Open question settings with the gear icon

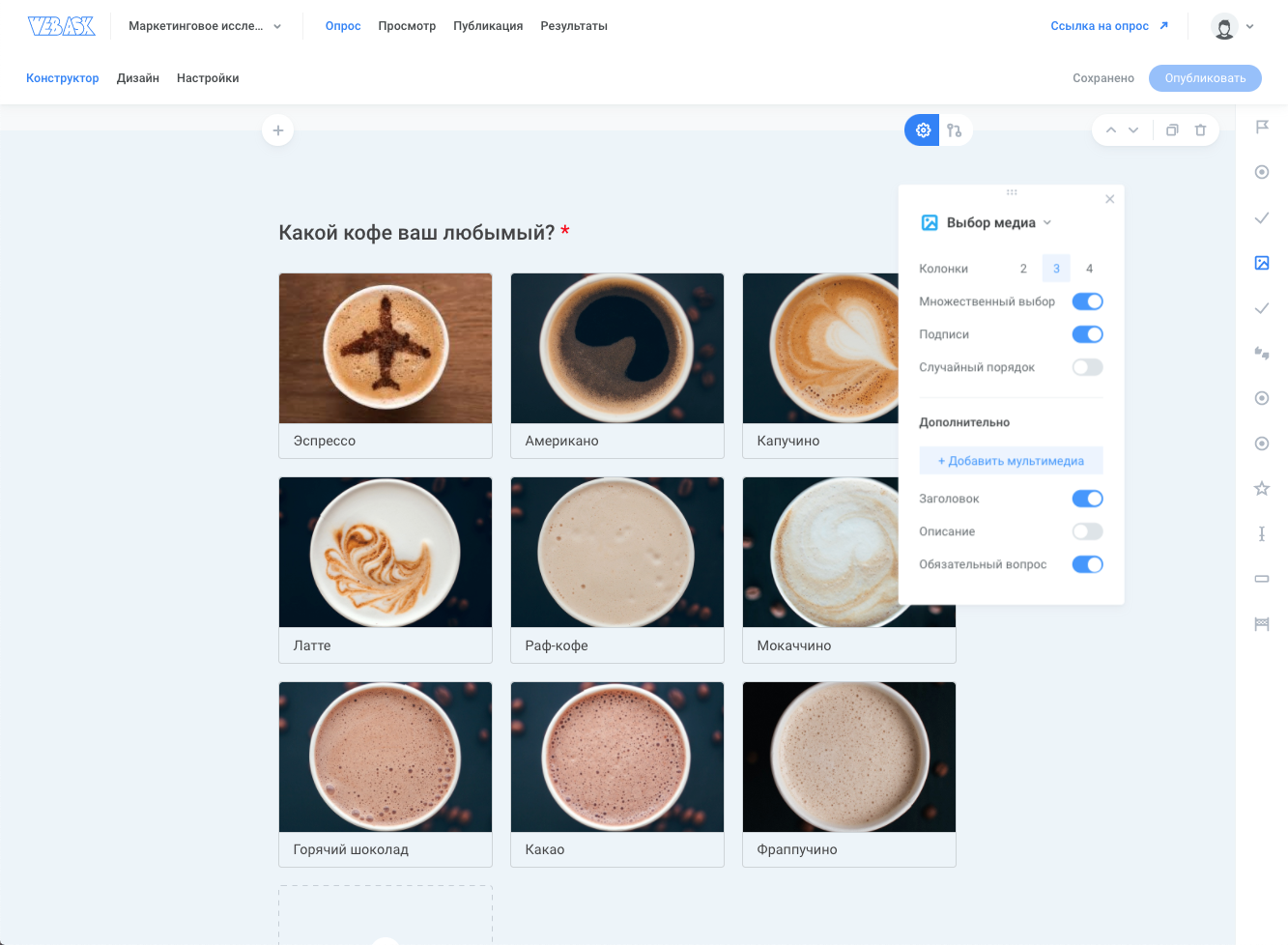(x=923, y=130)
